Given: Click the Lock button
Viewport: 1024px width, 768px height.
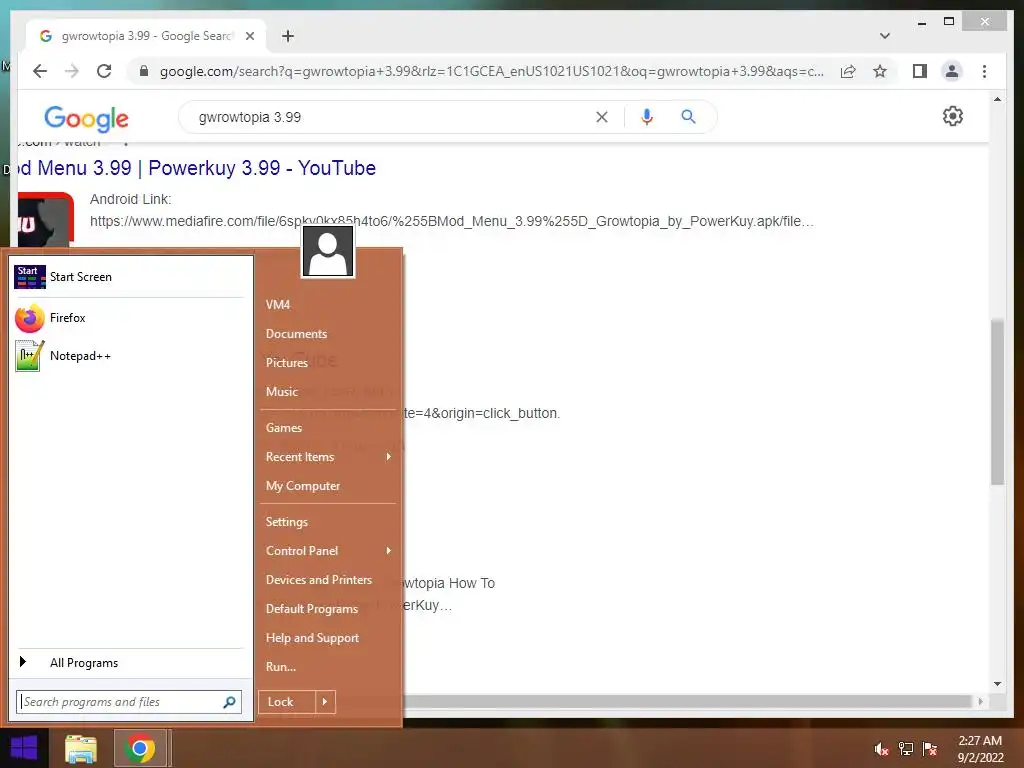Looking at the screenshot, I should (x=287, y=702).
